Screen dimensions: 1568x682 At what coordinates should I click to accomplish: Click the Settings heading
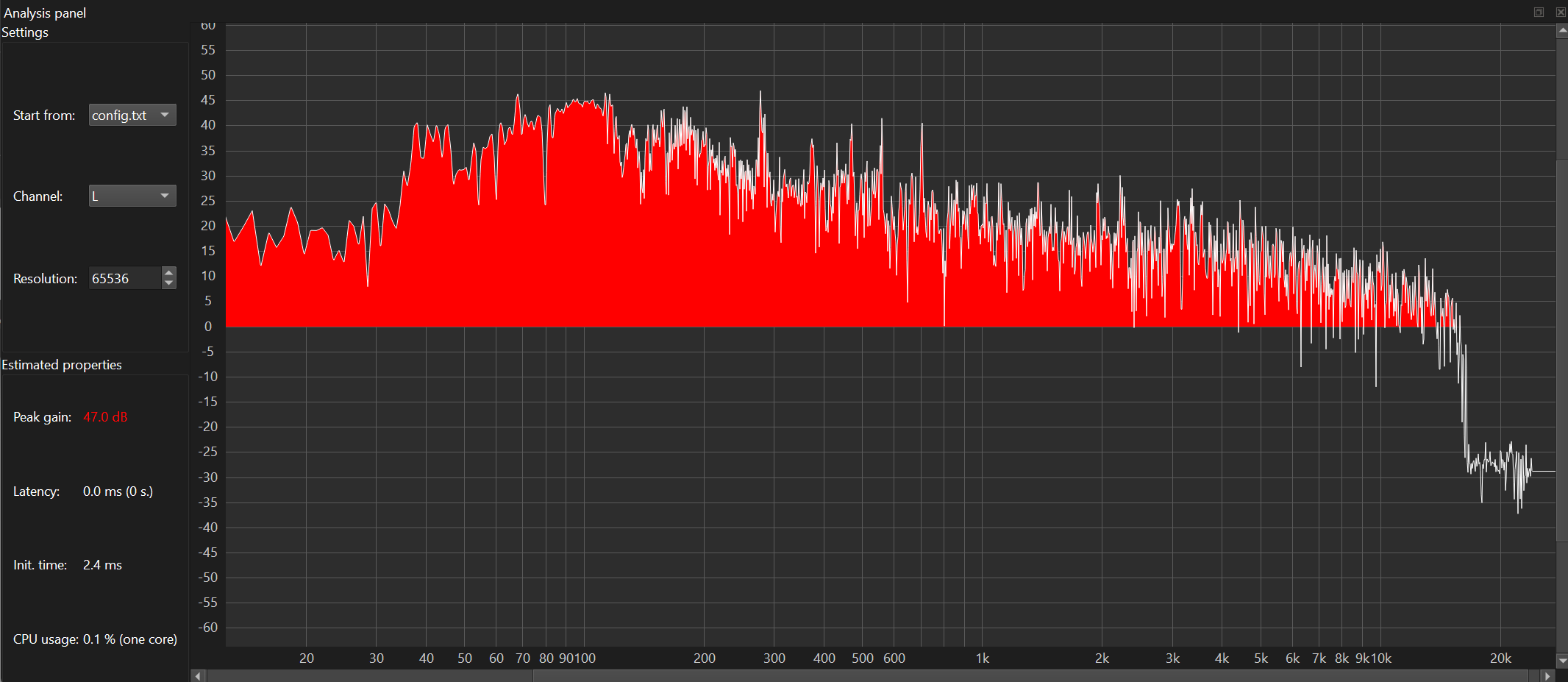25,32
